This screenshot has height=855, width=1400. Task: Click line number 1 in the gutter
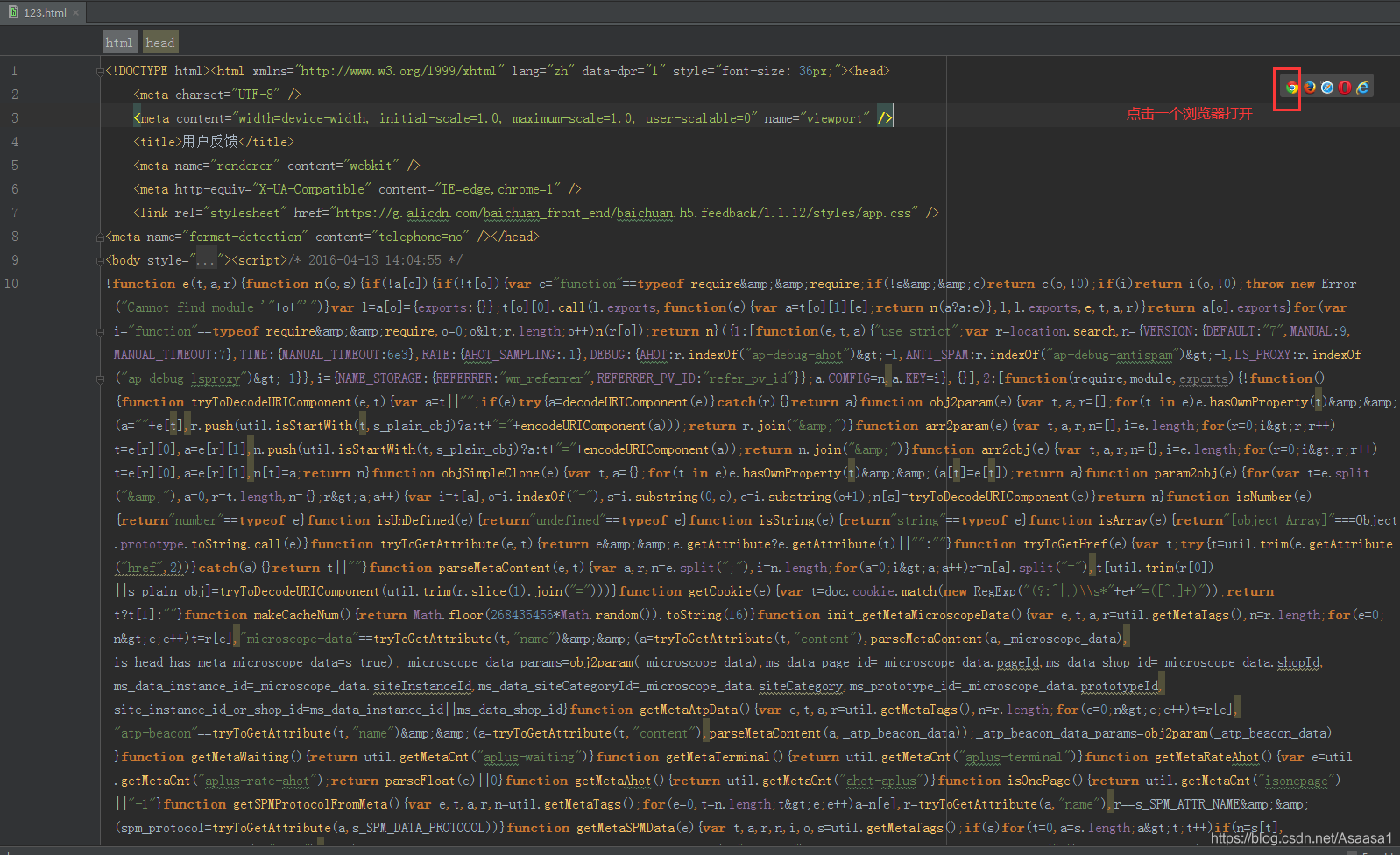tap(14, 71)
